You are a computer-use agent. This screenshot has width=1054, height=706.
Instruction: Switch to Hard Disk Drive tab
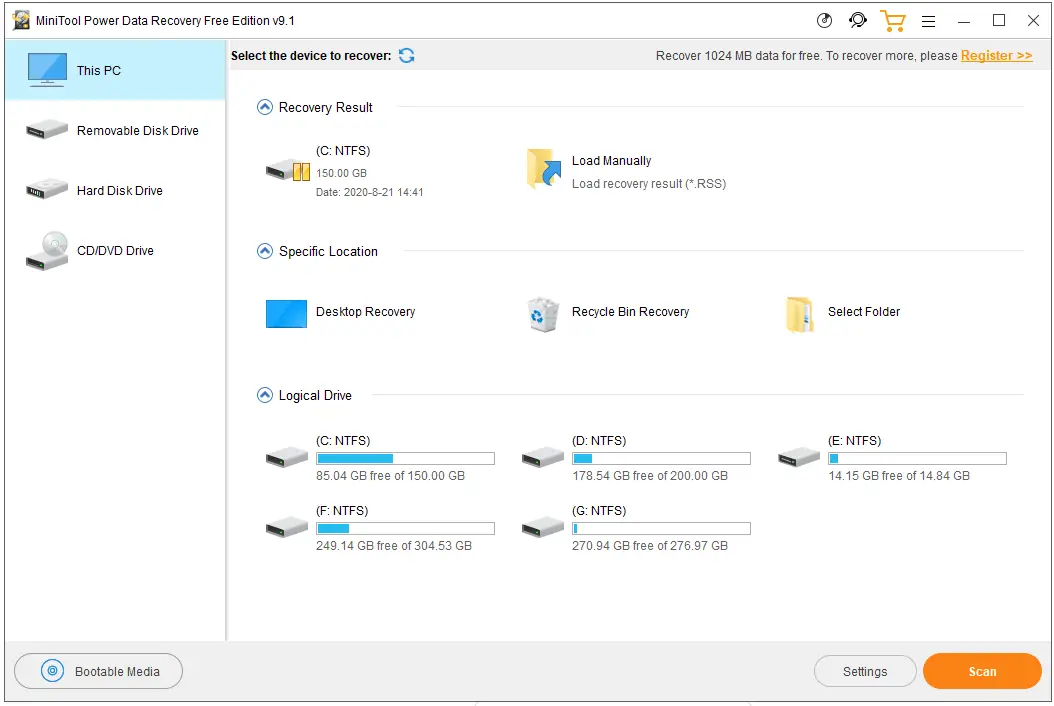click(116, 190)
